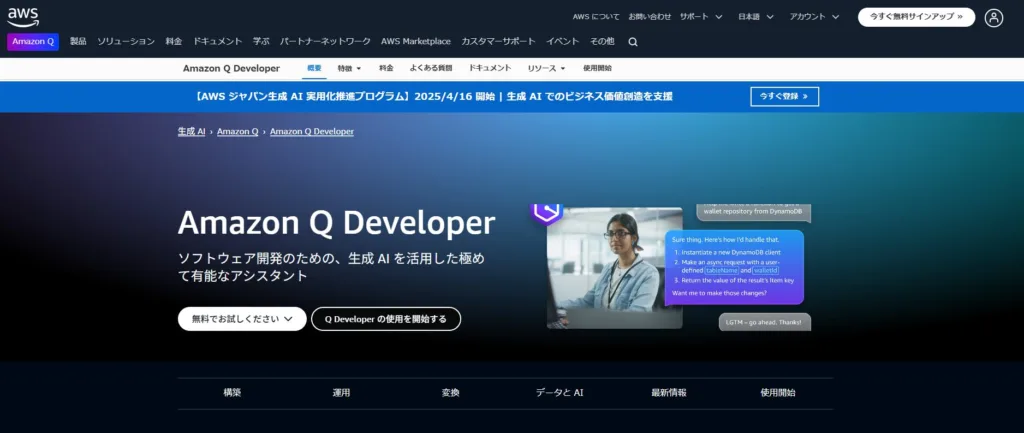Open the その他 menu
Image resolution: width=1024 pixels, height=433 pixels.
coord(602,41)
